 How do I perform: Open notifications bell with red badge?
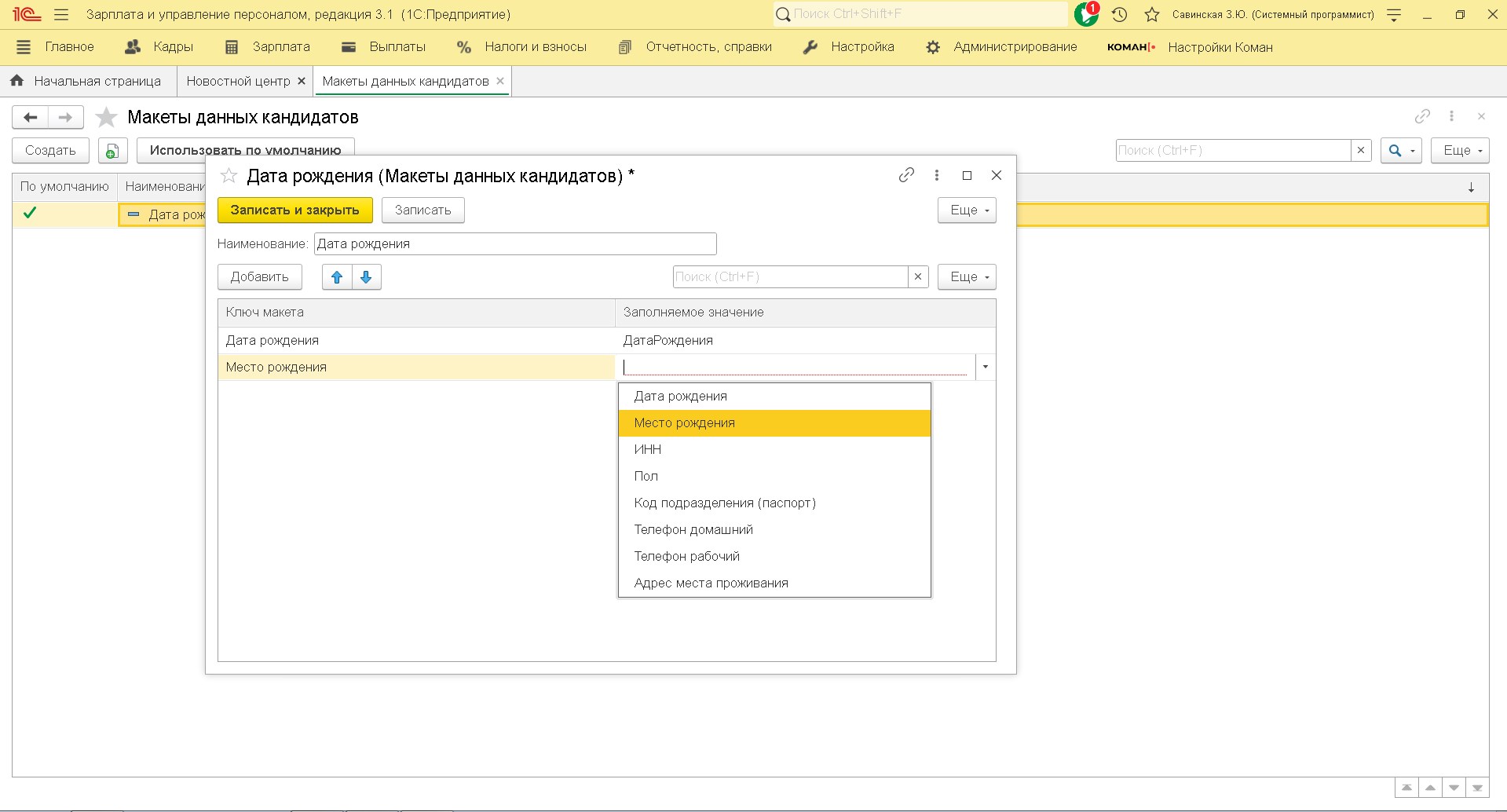click(1086, 14)
